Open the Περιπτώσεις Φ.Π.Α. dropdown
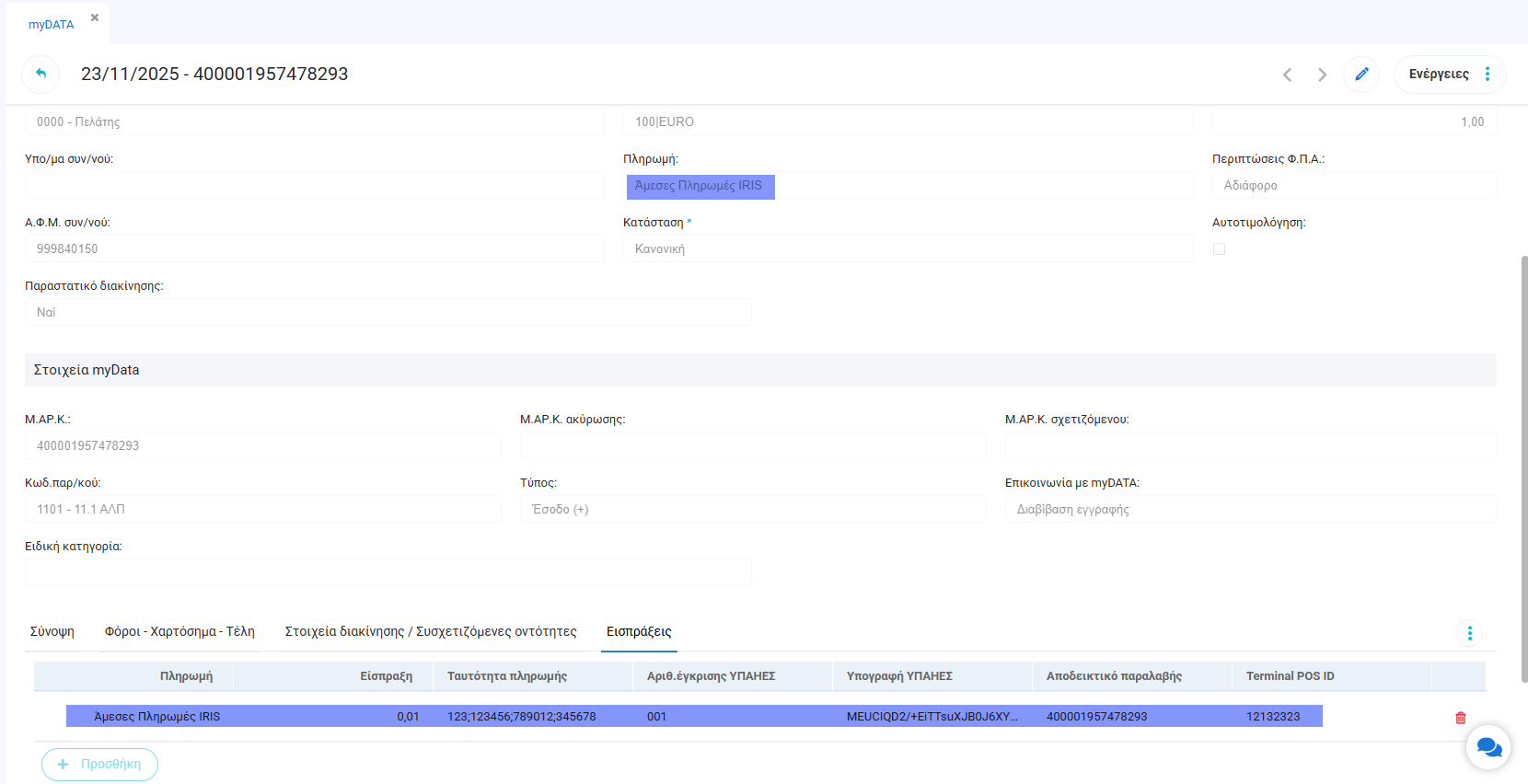Image resolution: width=1528 pixels, height=784 pixels. [x=1353, y=185]
